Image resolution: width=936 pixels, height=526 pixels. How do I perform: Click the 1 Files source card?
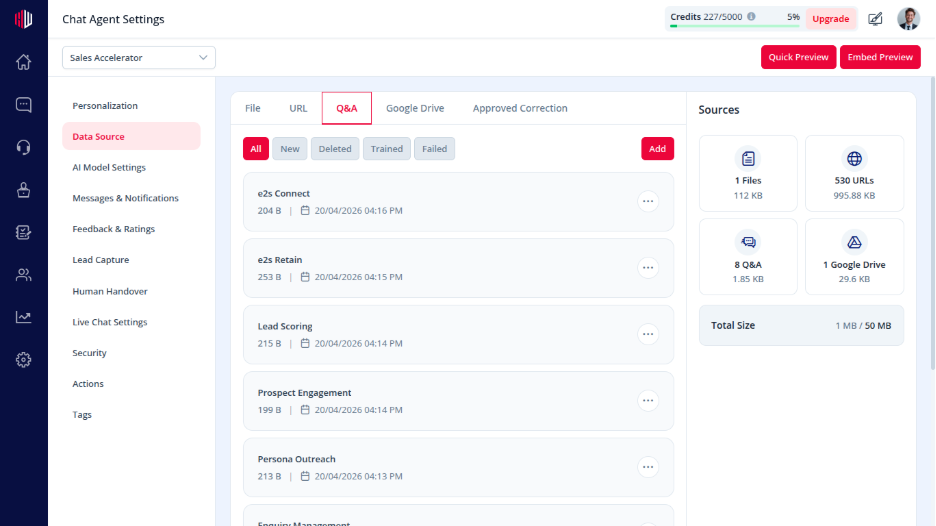click(x=748, y=173)
